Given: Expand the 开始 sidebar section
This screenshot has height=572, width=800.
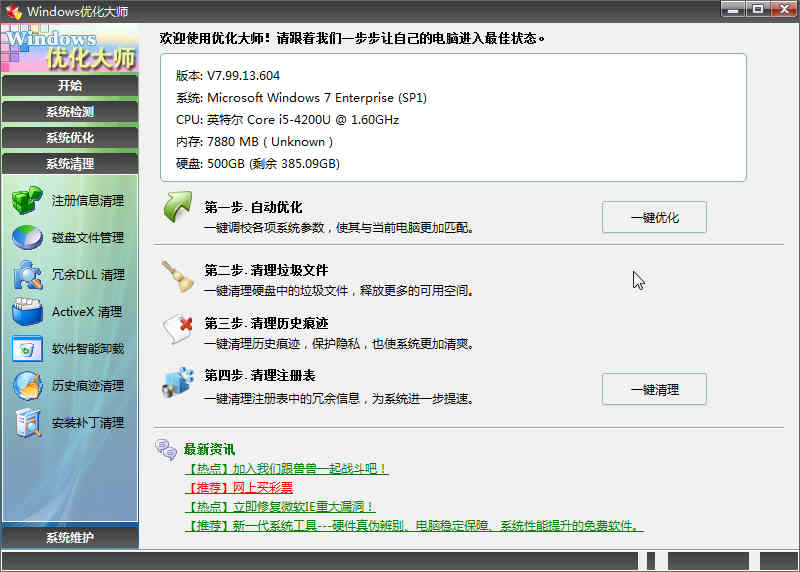Looking at the screenshot, I should [x=70, y=86].
